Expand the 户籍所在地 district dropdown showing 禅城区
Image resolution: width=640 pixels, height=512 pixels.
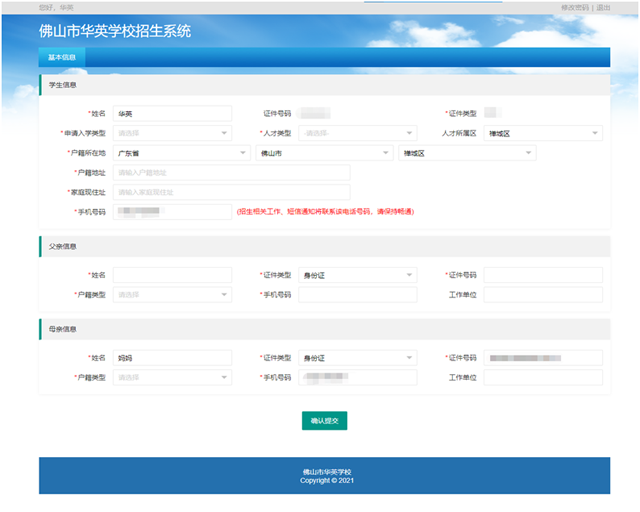467,153
